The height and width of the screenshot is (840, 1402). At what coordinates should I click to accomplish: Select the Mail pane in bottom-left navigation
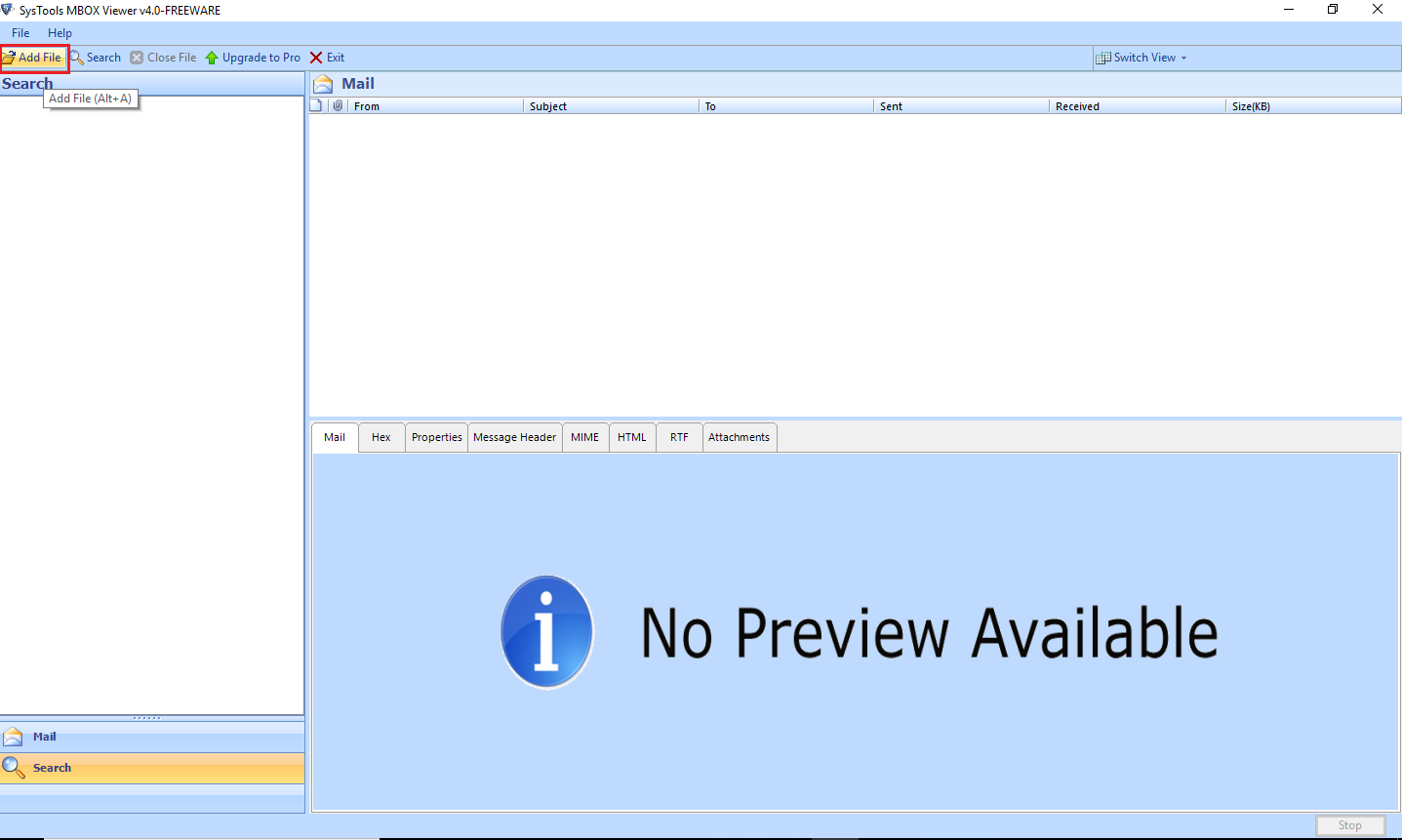pos(44,737)
